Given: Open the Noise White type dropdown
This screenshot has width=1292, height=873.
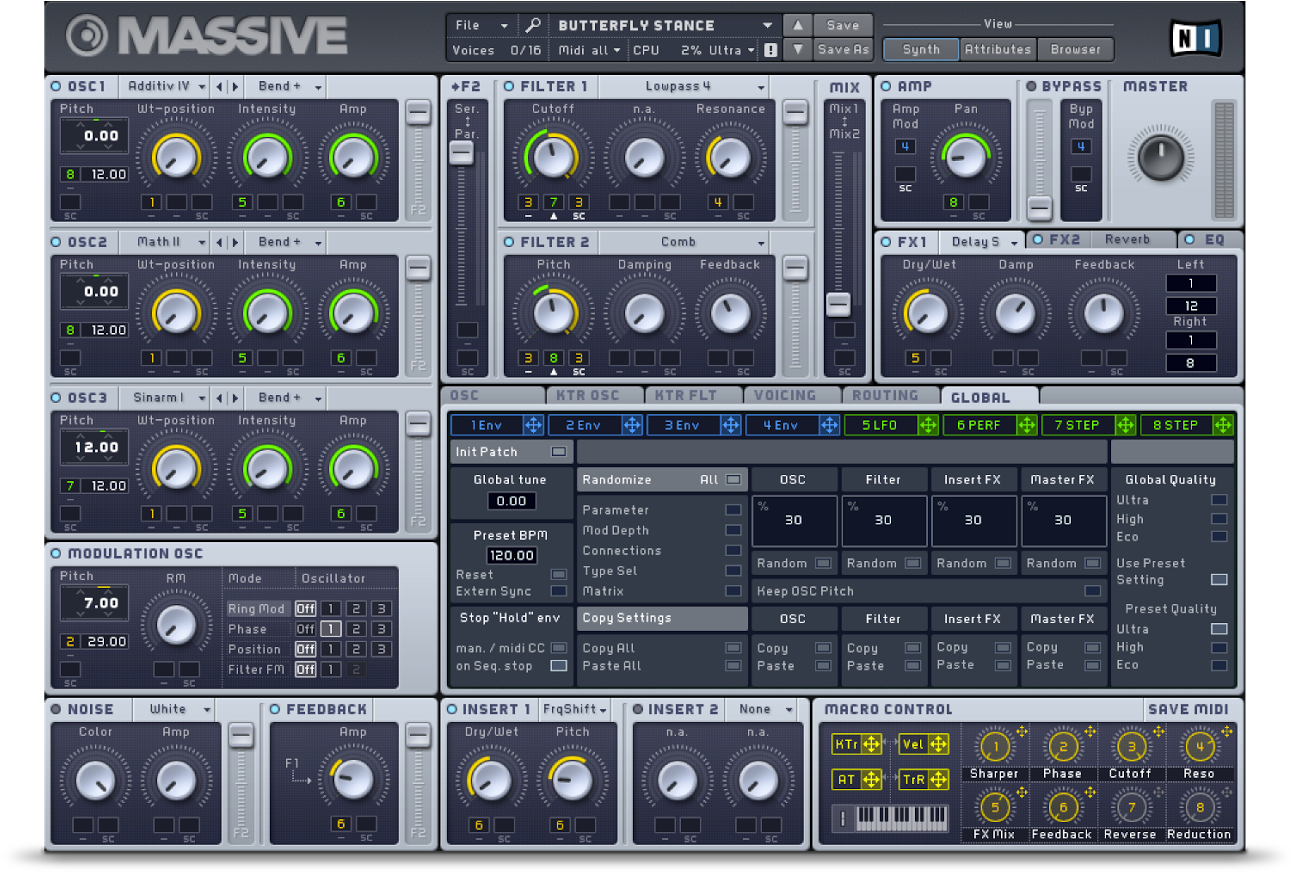Looking at the screenshot, I should (176, 709).
